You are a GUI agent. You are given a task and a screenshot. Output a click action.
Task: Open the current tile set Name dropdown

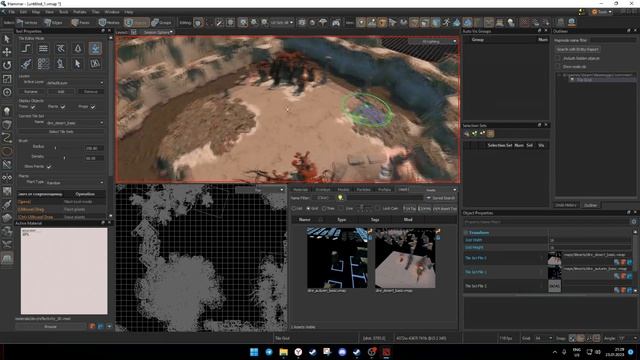(x=75, y=123)
